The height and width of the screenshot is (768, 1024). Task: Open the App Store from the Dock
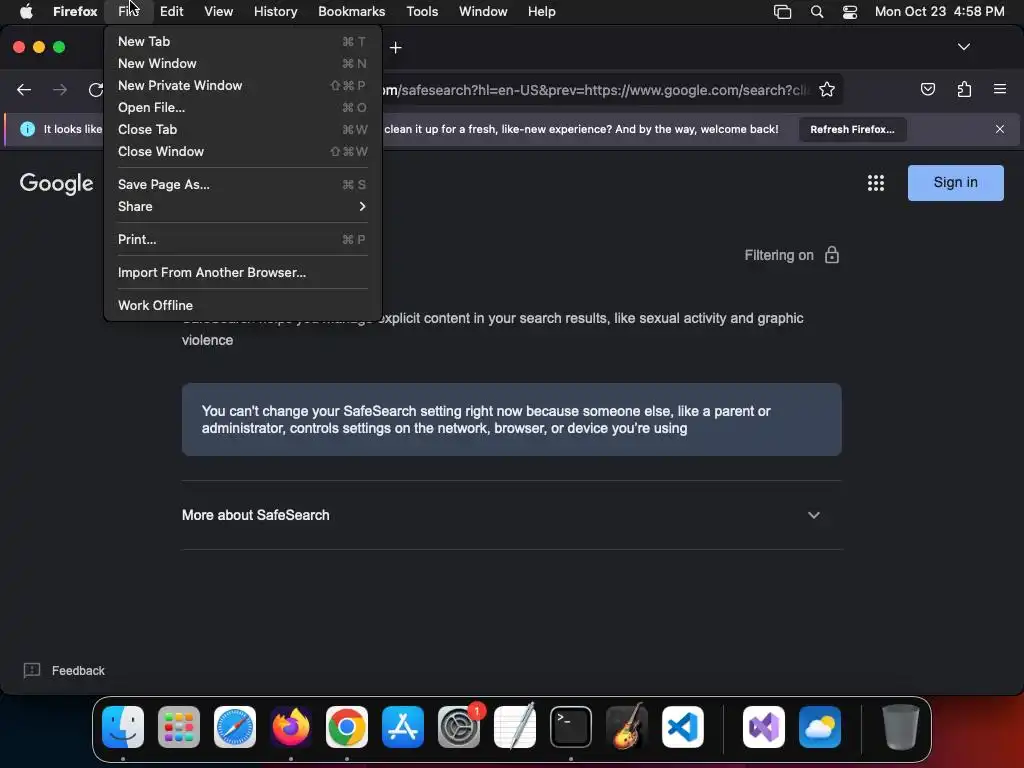click(403, 727)
